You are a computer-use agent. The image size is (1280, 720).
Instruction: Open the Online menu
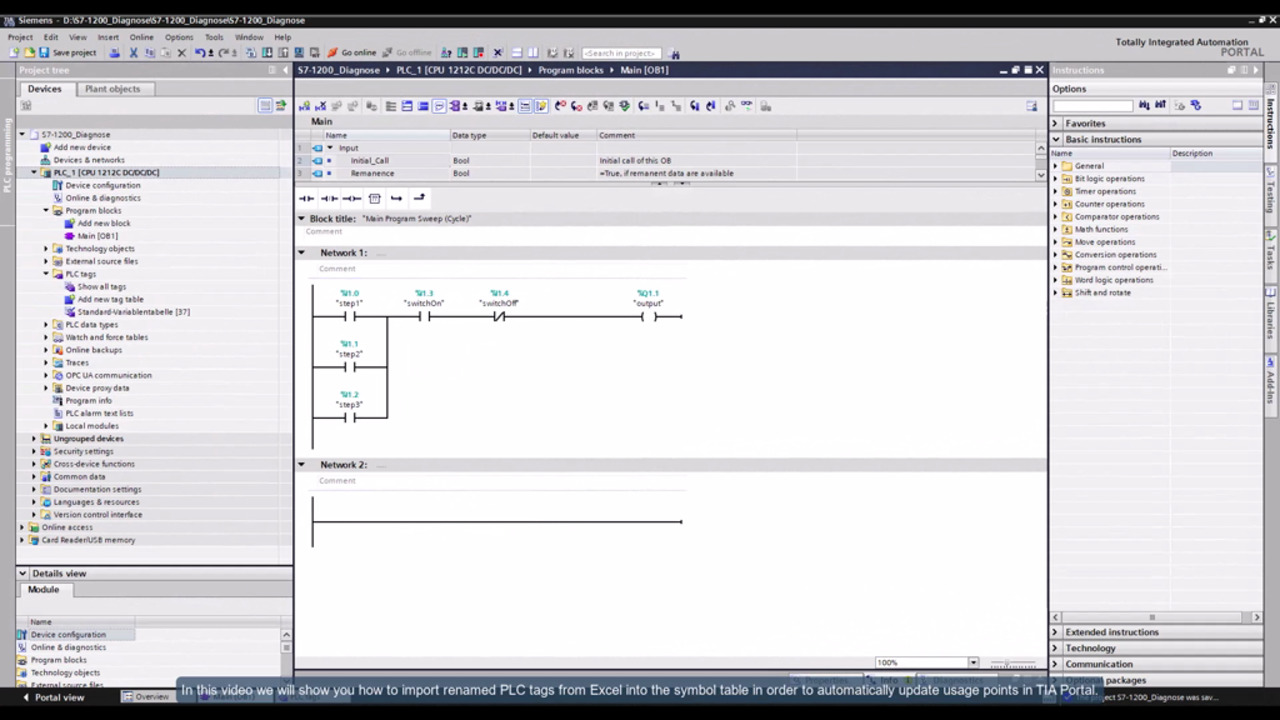(x=141, y=37)
